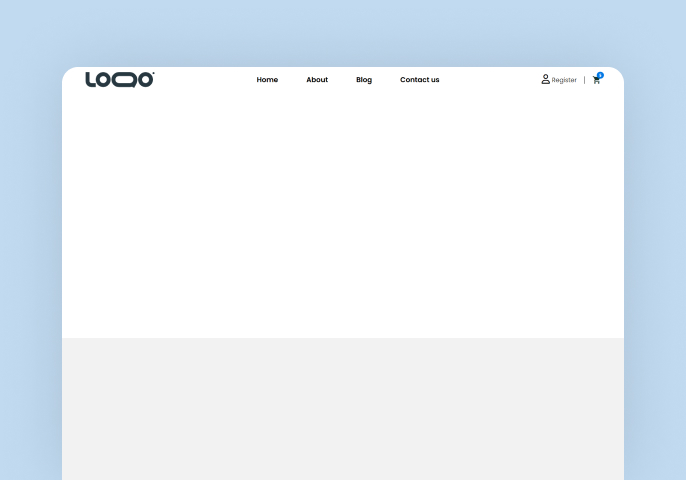
Task: Sign up using the Register text
Action: pos(564,80)
